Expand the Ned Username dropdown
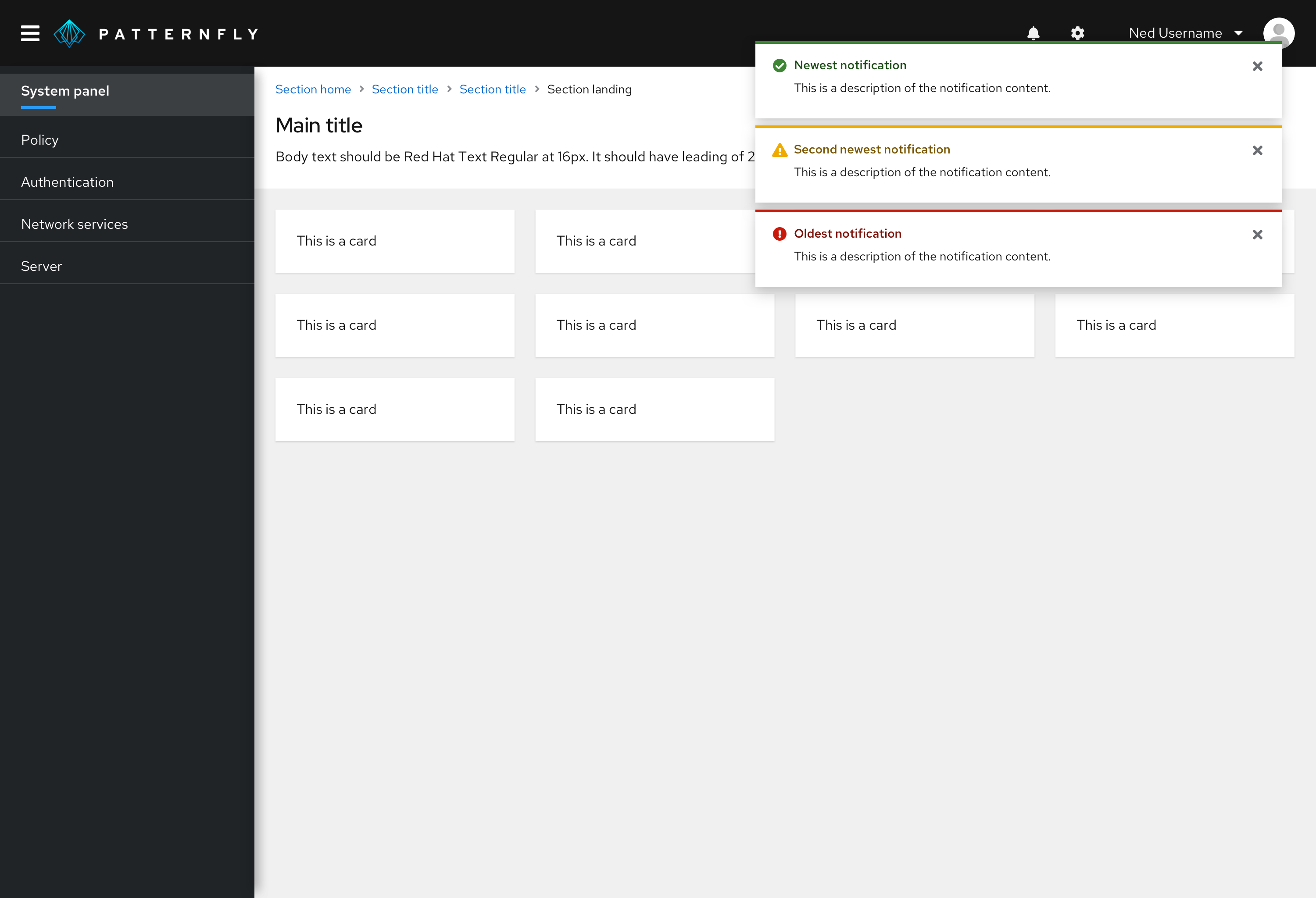 pyautogui.click(x=1186, y=33)
